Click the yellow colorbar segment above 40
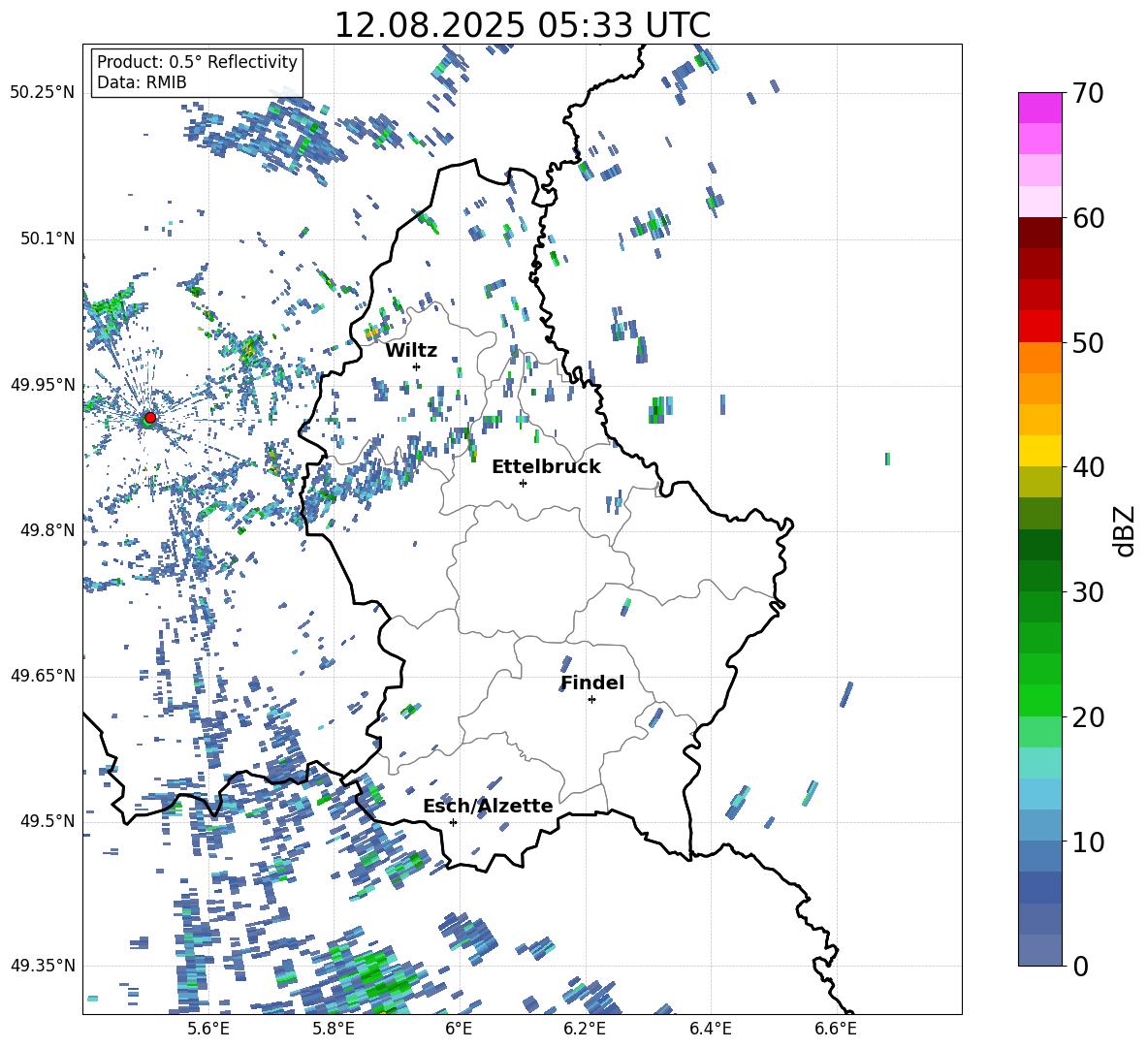 [1039, 451]
